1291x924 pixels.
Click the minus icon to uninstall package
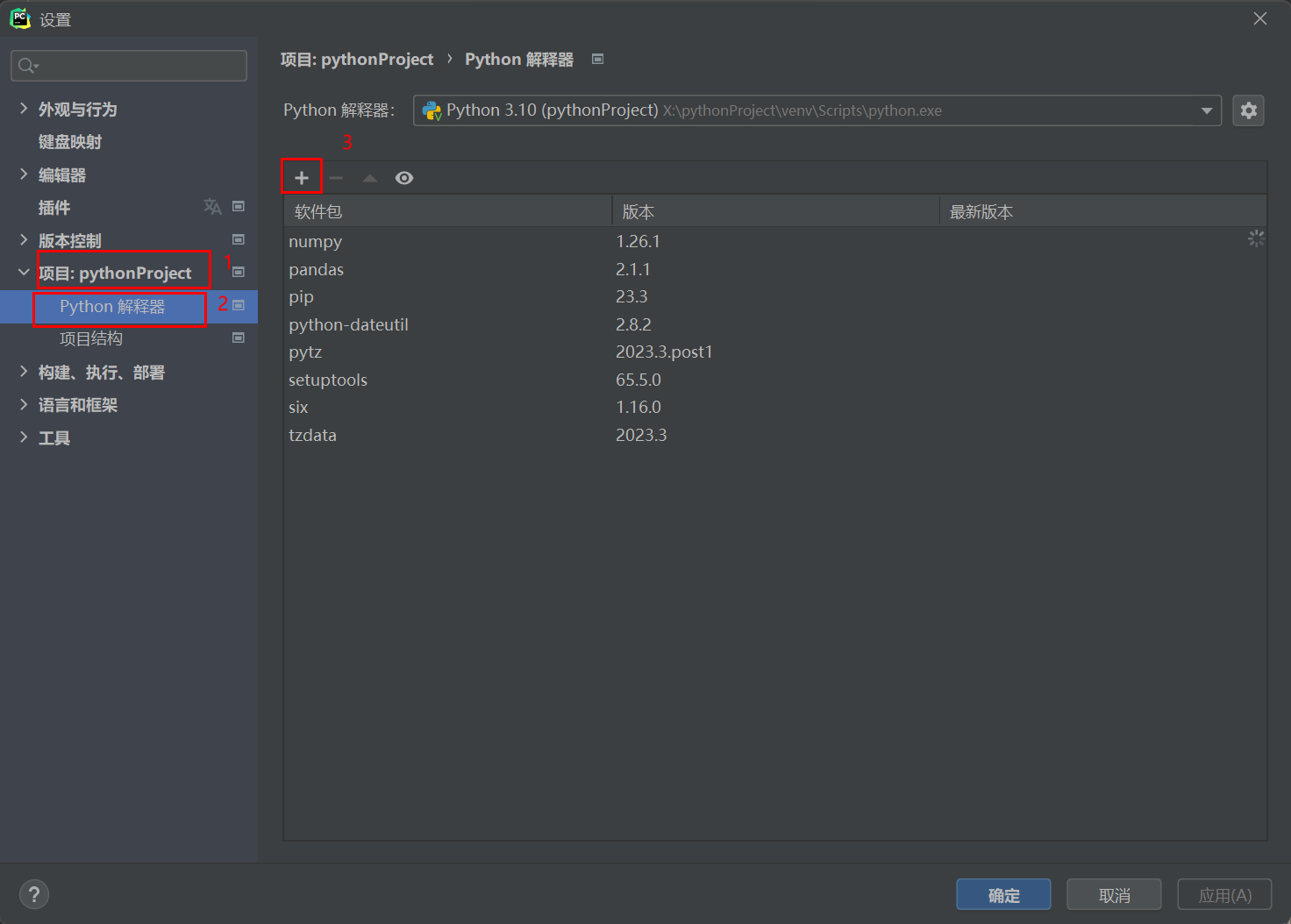point(336,178)
